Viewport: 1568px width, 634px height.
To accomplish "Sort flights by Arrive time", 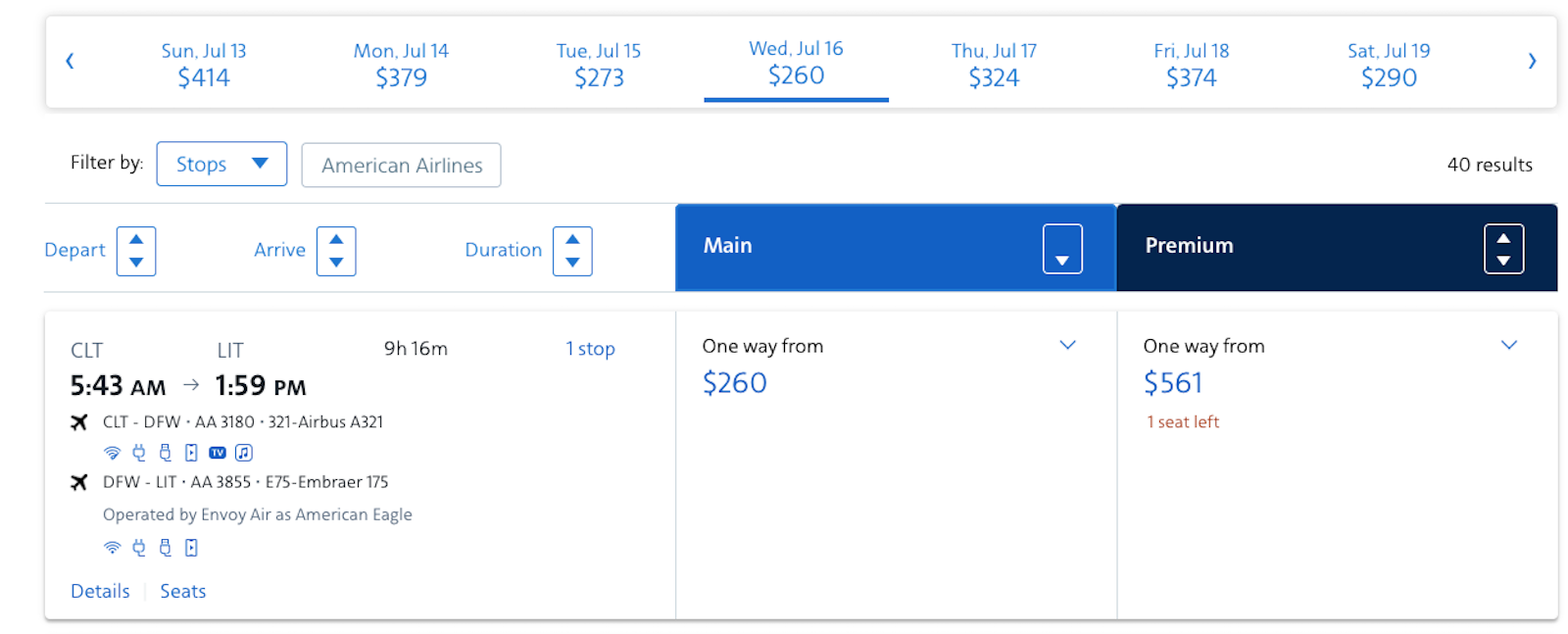I will [336, 251].
